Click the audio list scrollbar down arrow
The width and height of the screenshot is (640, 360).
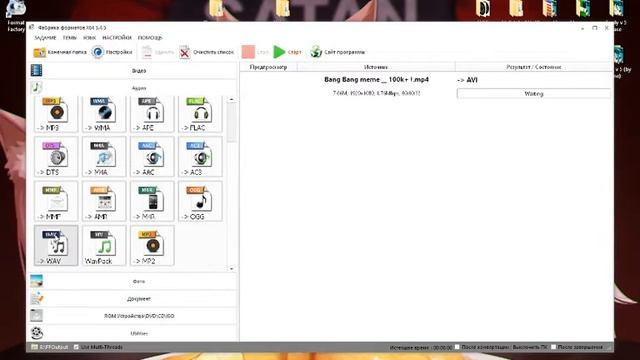[x=231, y=269]
